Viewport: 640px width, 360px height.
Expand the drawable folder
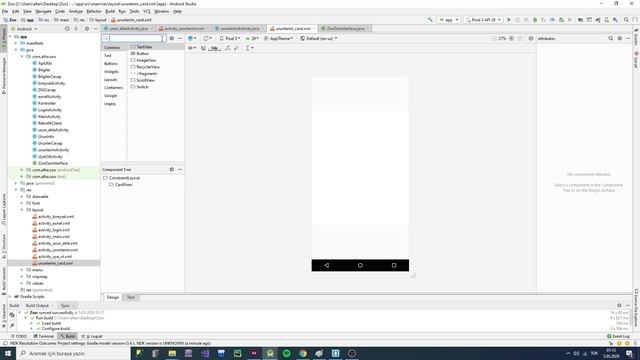22,196
